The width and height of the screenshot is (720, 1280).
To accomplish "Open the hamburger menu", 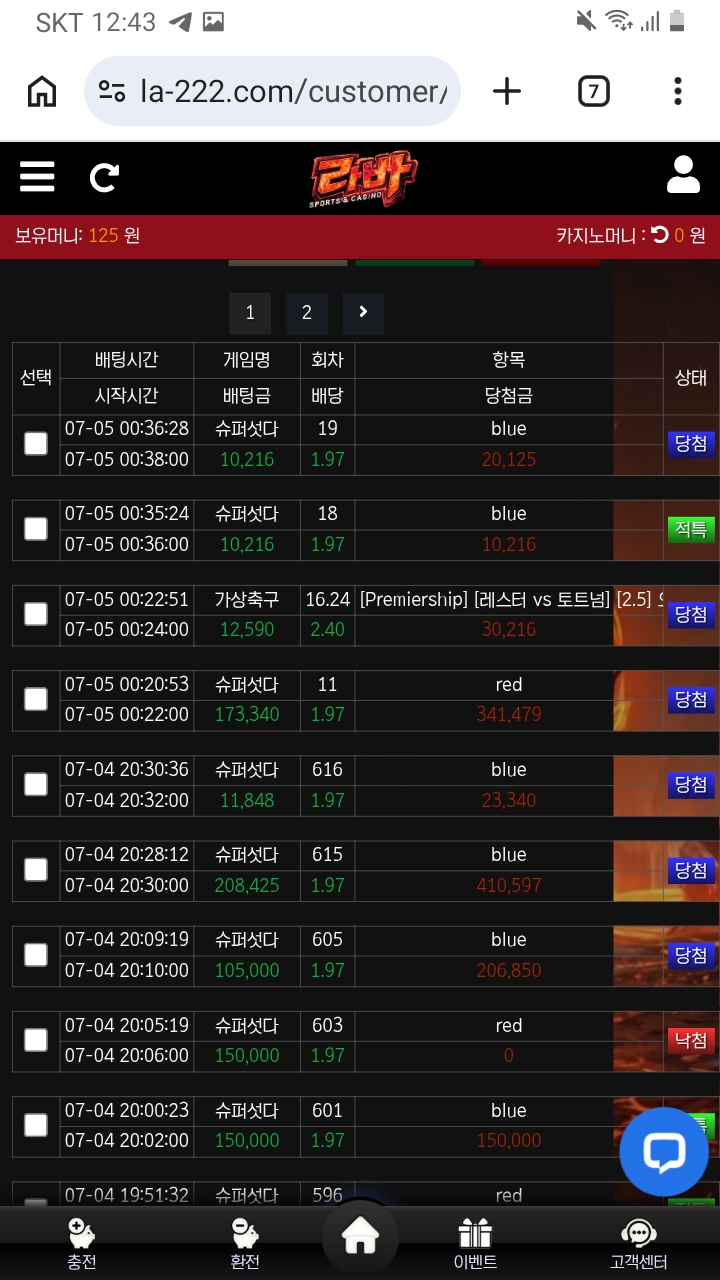I will pyautogui.click(x=37, y=178).
